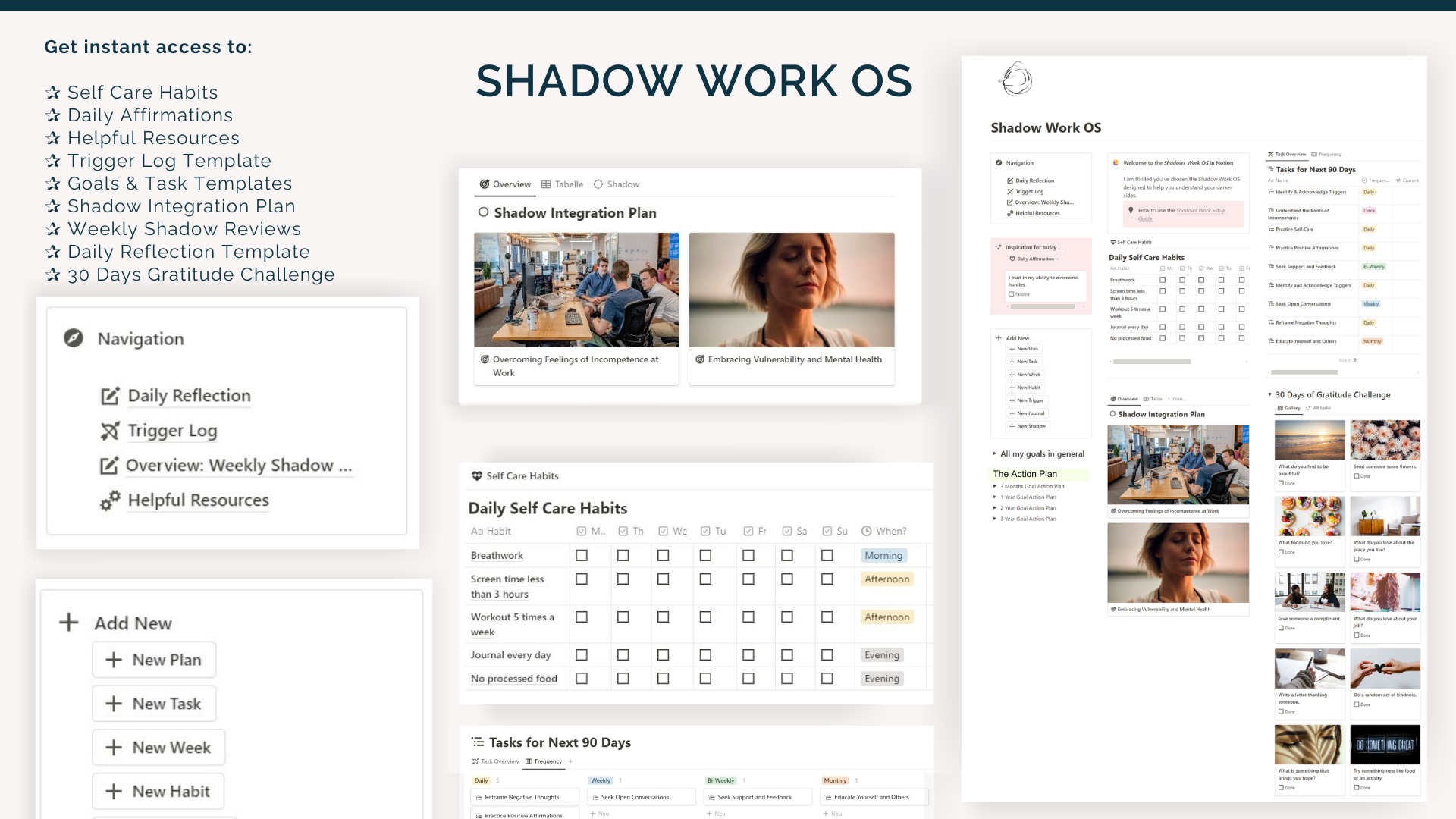Toggle Monday checkbox for Breathwork habit
Image resolution: width=1456 pixels, height=819 pixels.
581,554
